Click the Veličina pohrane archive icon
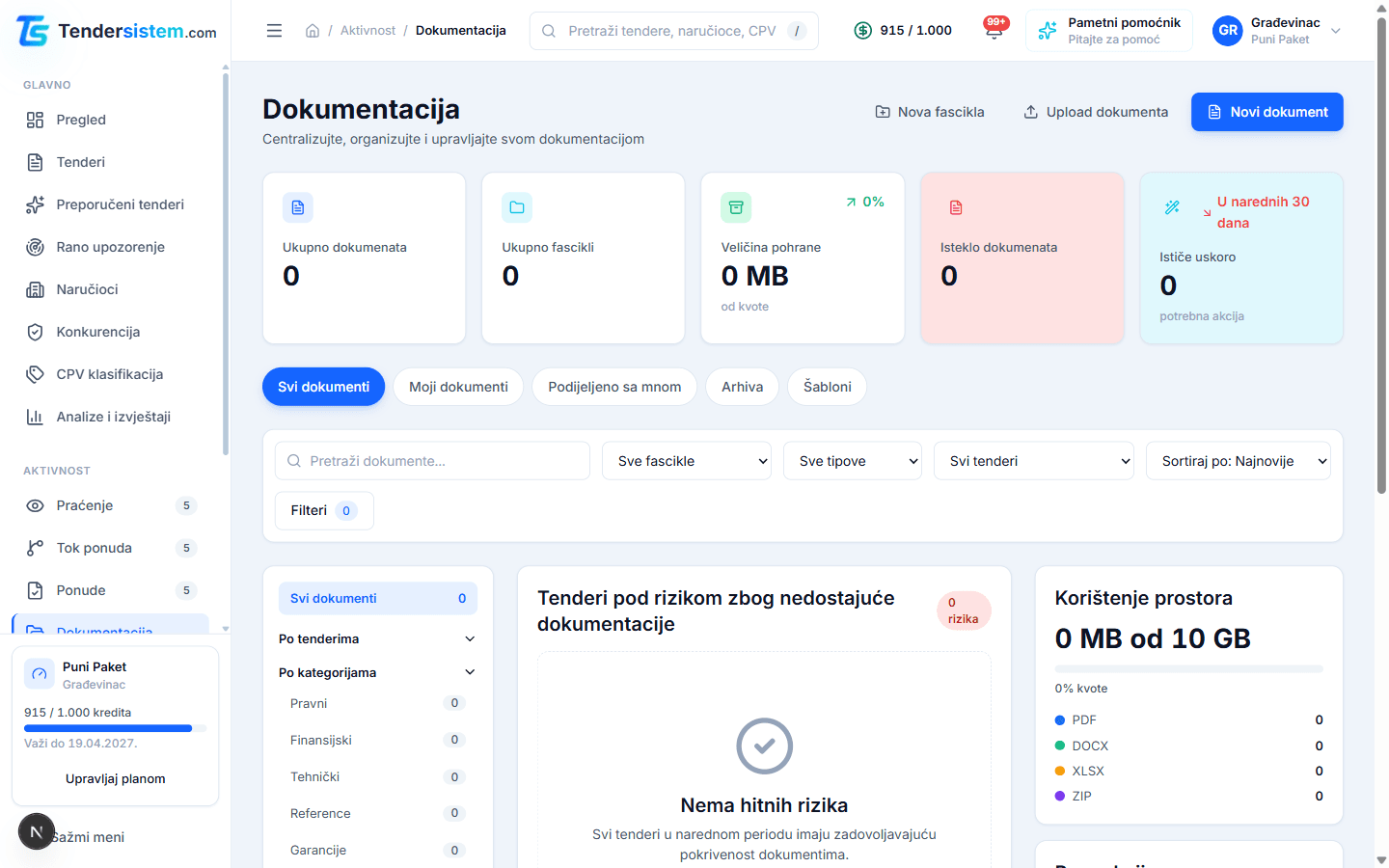1389x868 pixels. point(736,207)
